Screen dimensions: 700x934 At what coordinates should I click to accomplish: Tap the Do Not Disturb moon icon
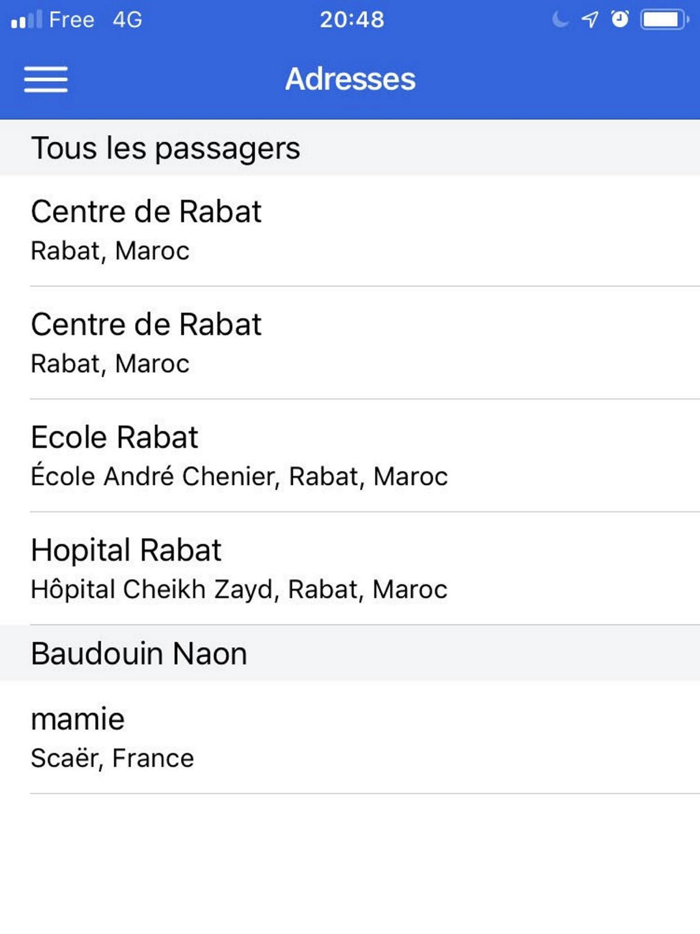click(x=561, y=20)
